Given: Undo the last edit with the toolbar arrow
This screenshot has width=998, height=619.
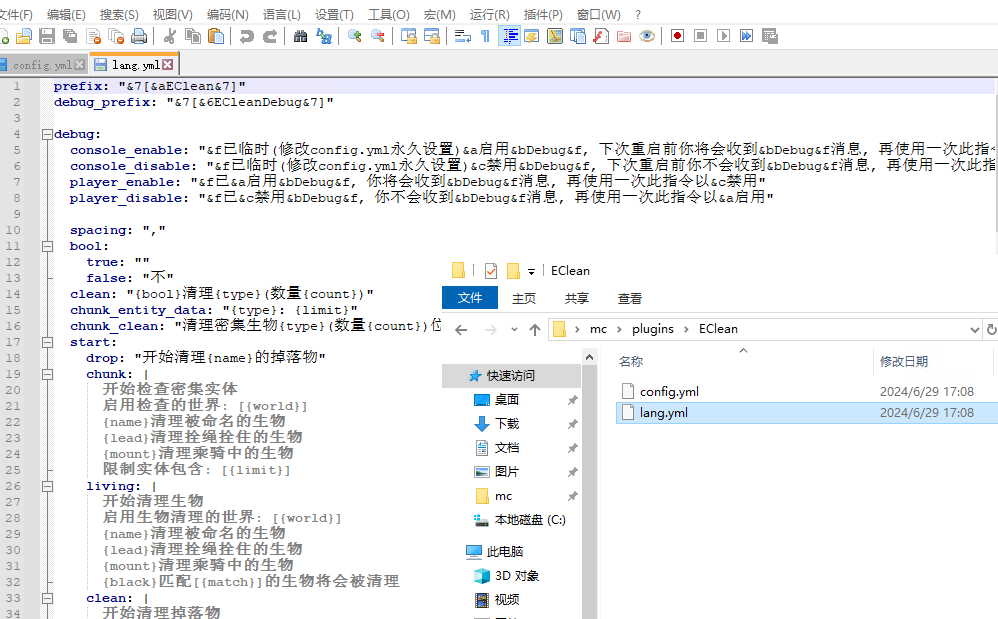Looking at the screenshot, I should coord(246,36).
